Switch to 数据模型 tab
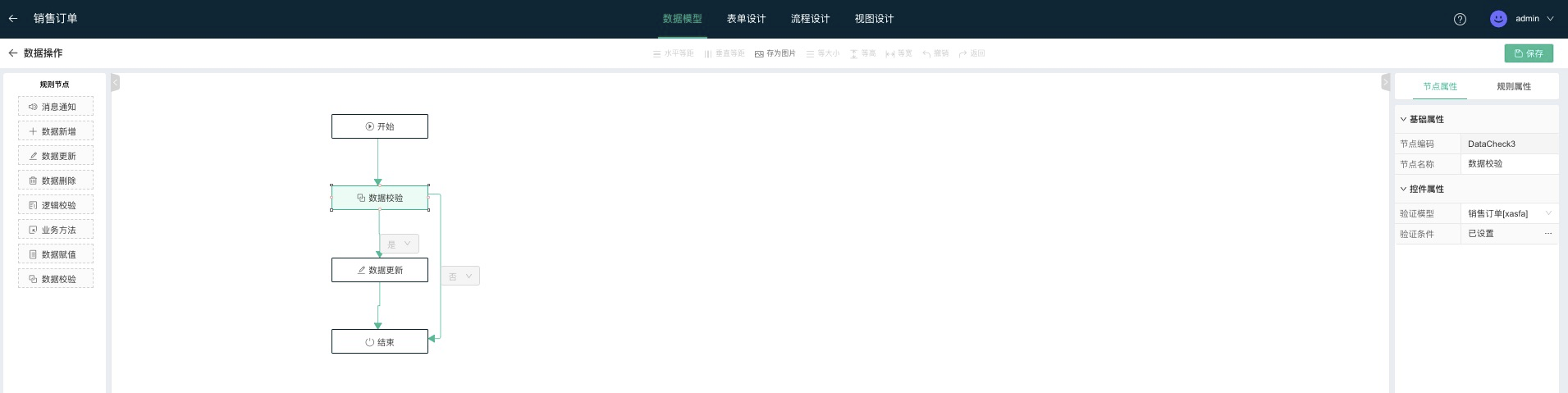The height and width of the screenshot is (393, 1568). pyautogui.click(x=683, y=18)
